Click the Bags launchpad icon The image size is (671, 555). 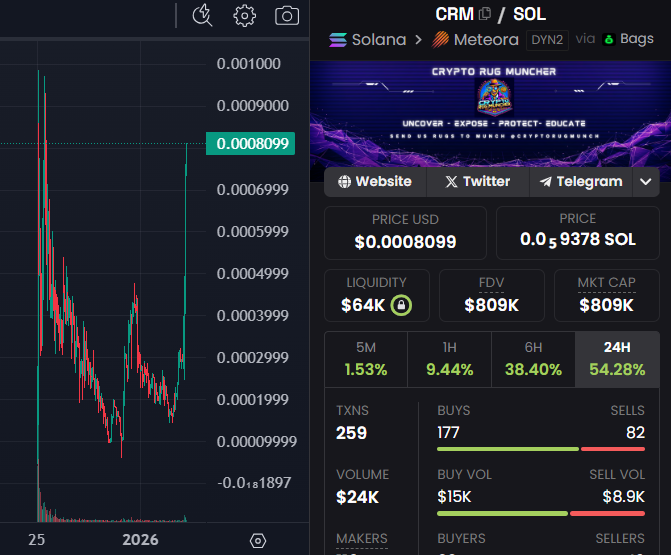[x=609, y=39]
